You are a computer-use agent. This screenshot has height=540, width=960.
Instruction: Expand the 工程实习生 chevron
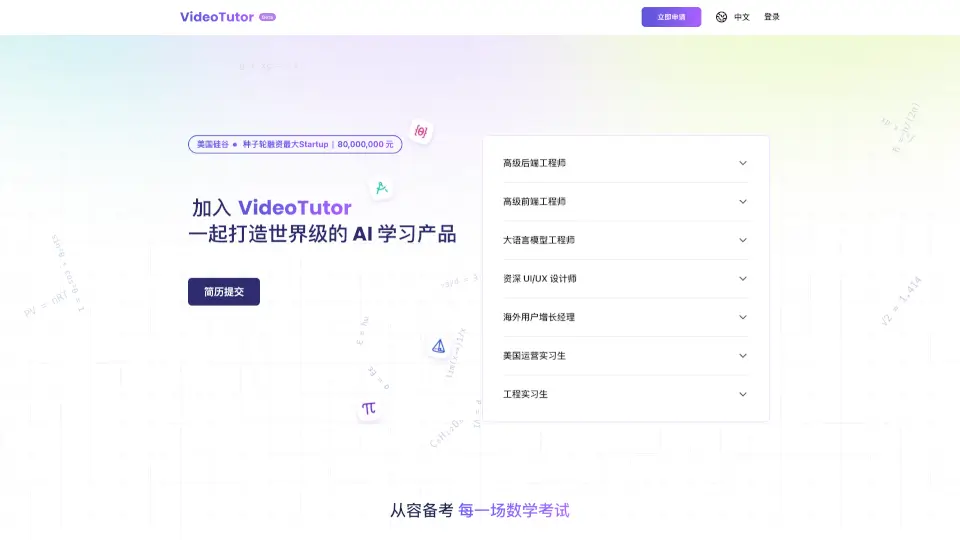[743, 394]
